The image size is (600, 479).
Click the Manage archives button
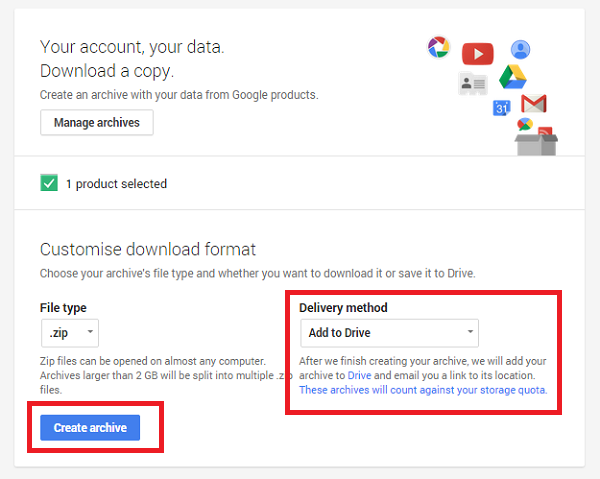click(97, 122)
